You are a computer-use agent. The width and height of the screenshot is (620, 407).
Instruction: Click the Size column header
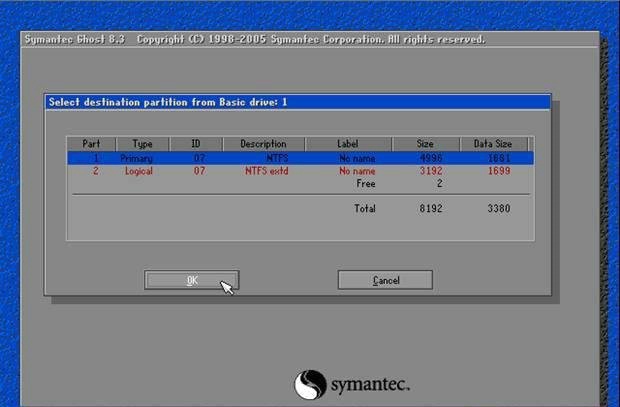(425, 144)
